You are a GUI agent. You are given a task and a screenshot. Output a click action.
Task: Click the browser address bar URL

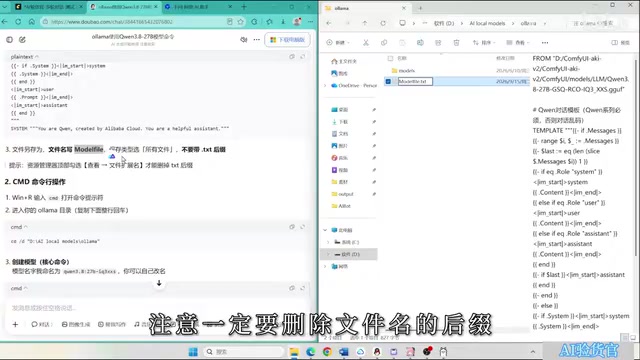tap(112, 22)
